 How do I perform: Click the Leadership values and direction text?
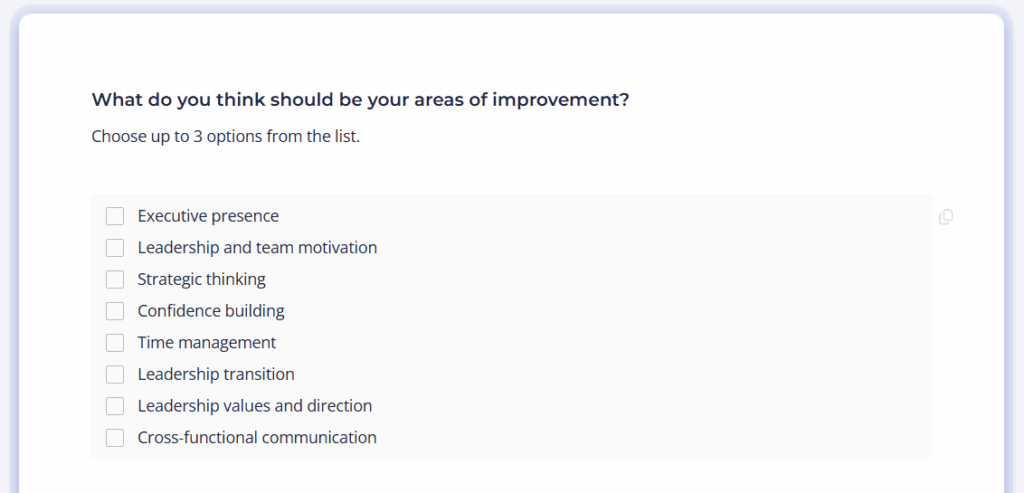[x=254, y=406]
